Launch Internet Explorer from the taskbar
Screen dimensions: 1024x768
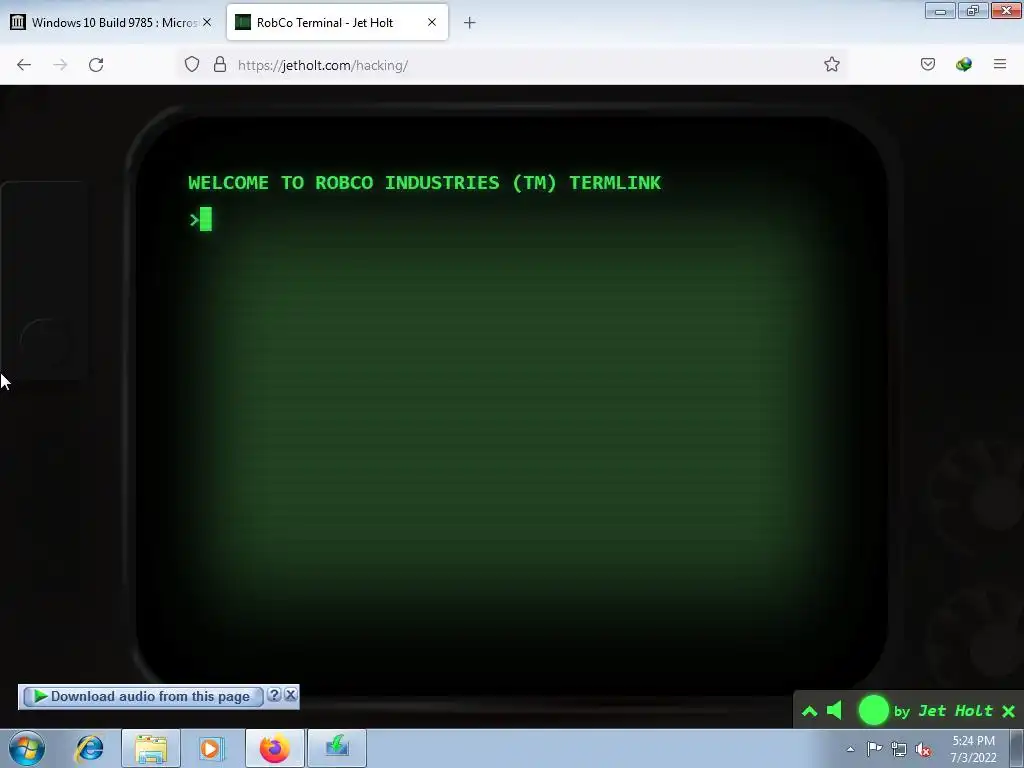(89, 748)
